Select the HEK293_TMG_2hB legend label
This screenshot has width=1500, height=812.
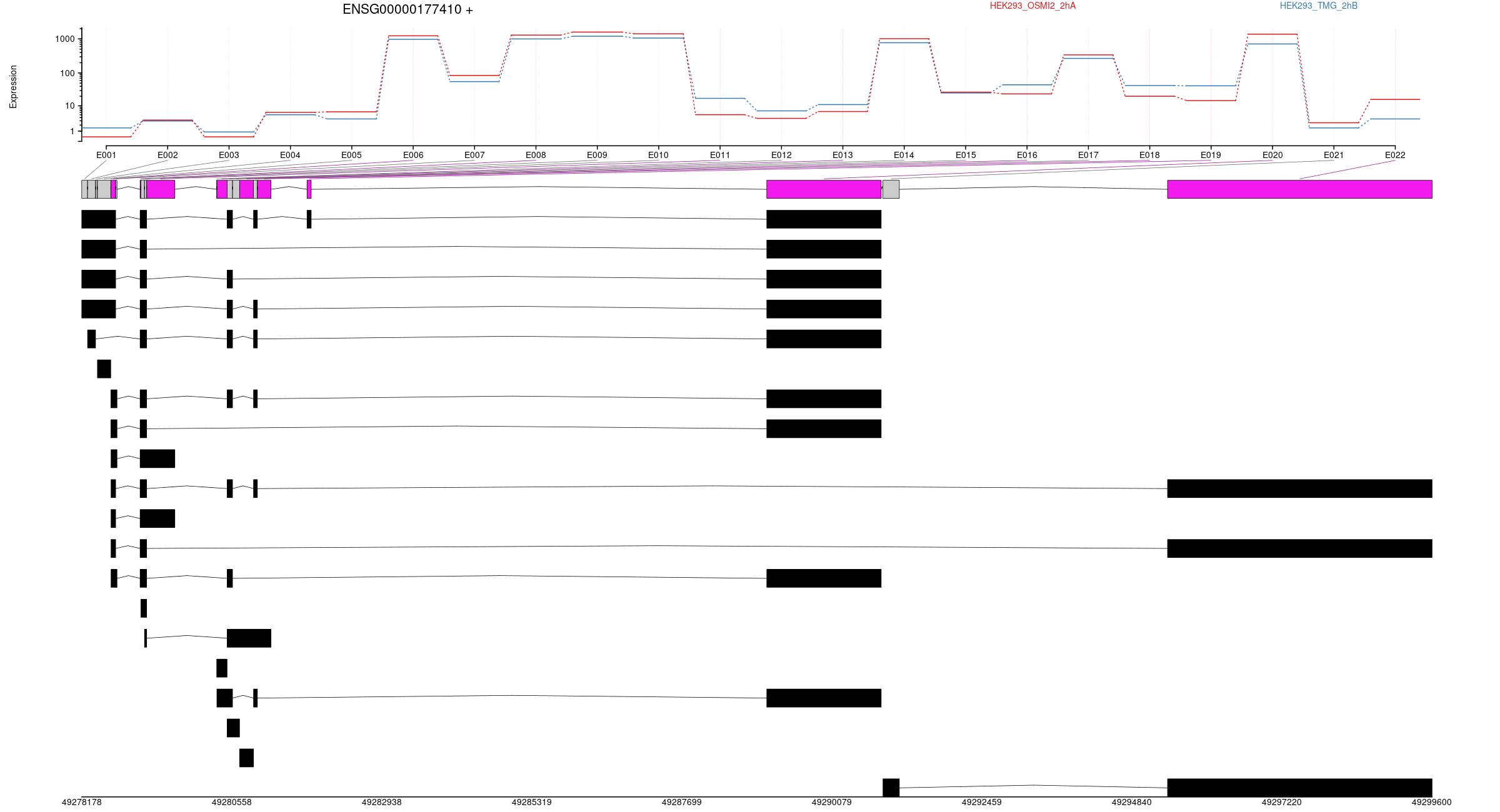(1318, 6)
